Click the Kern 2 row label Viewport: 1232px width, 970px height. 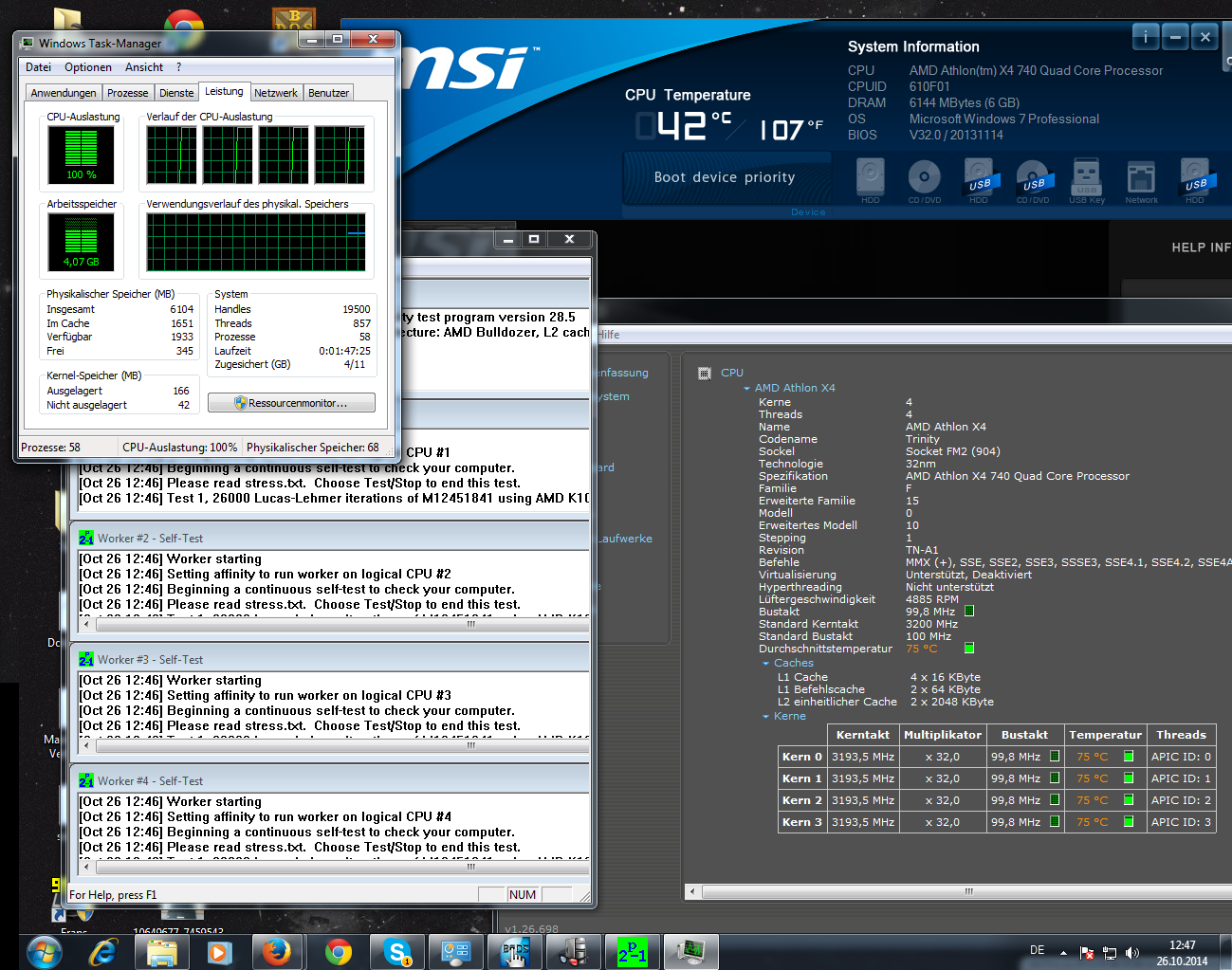coord(801,800)
